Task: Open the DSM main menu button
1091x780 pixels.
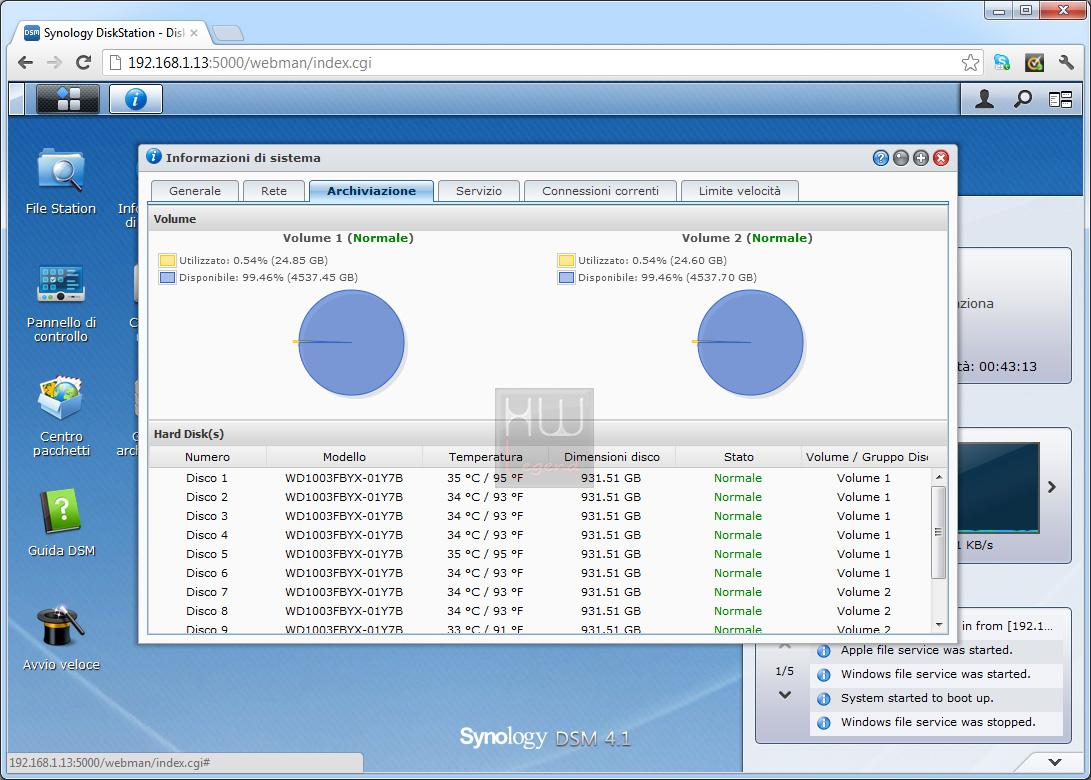Action: pyautogui.click(x=67, y=99)
